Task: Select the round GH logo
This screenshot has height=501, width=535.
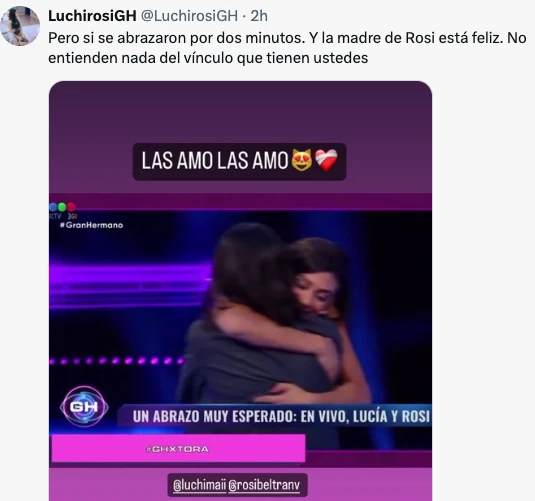Action: click(84, 406)
